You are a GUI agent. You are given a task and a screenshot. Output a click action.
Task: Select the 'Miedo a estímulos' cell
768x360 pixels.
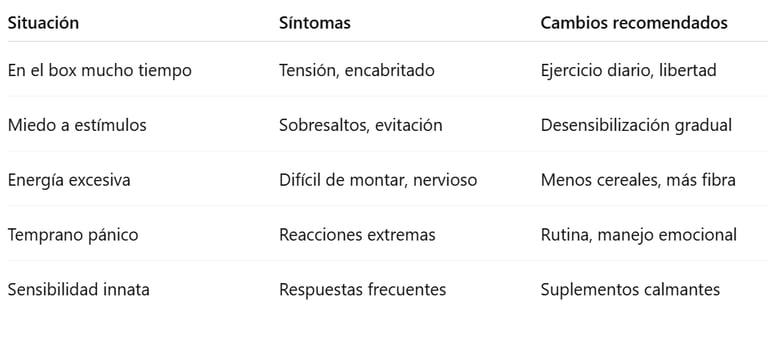(77, 125)
